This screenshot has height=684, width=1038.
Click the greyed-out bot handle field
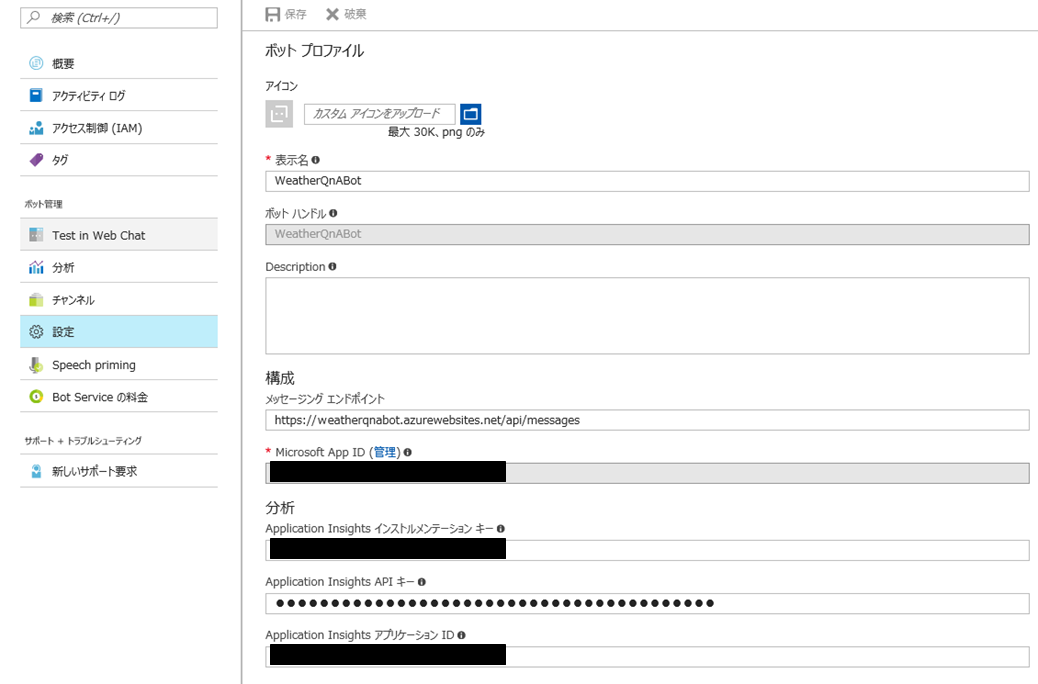(647, 234)
